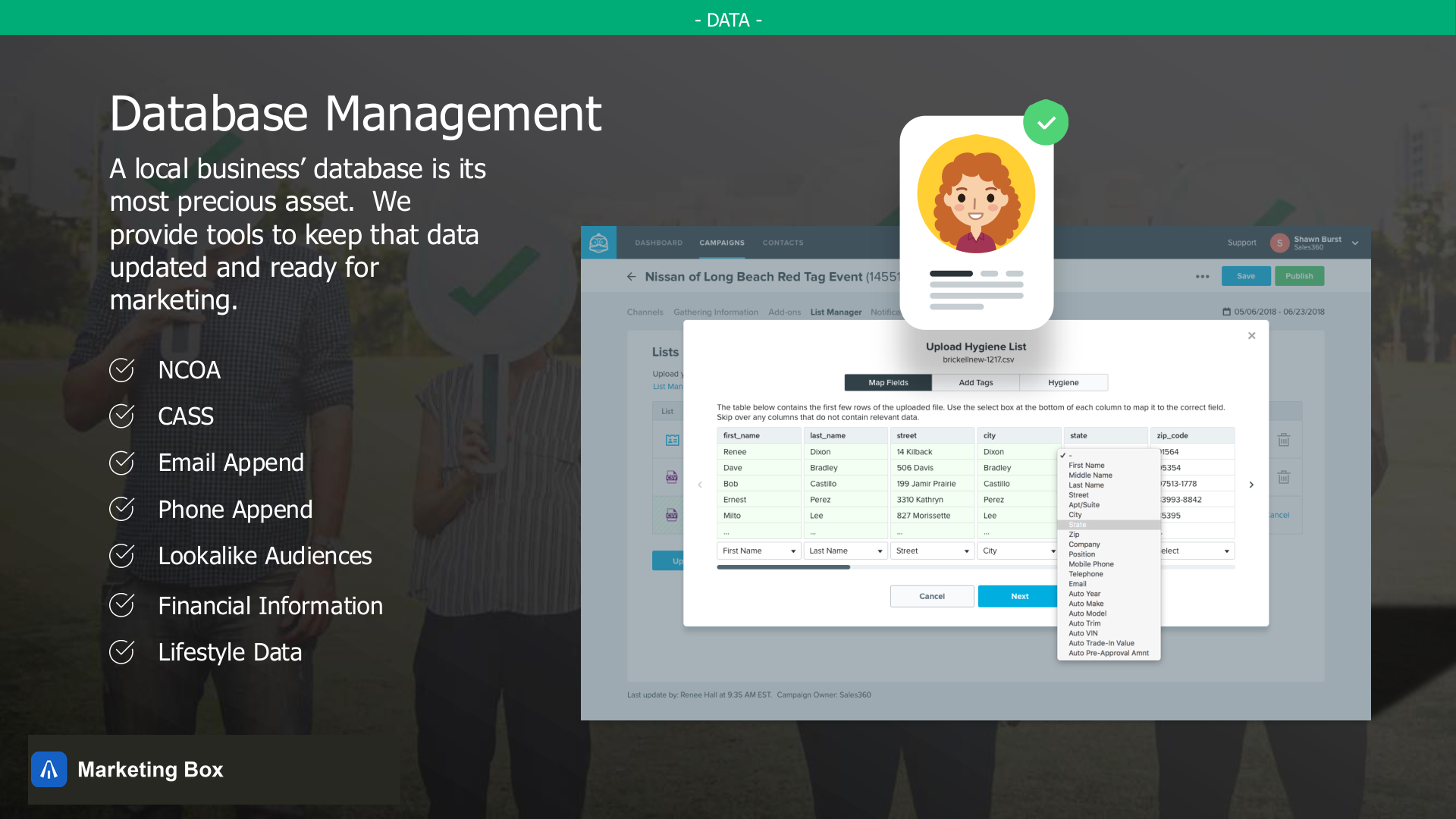Click the horizontal scrollbar under the table
Image resolution: width=1456 pixels, height=819 pixels.
tap(783, 567)
